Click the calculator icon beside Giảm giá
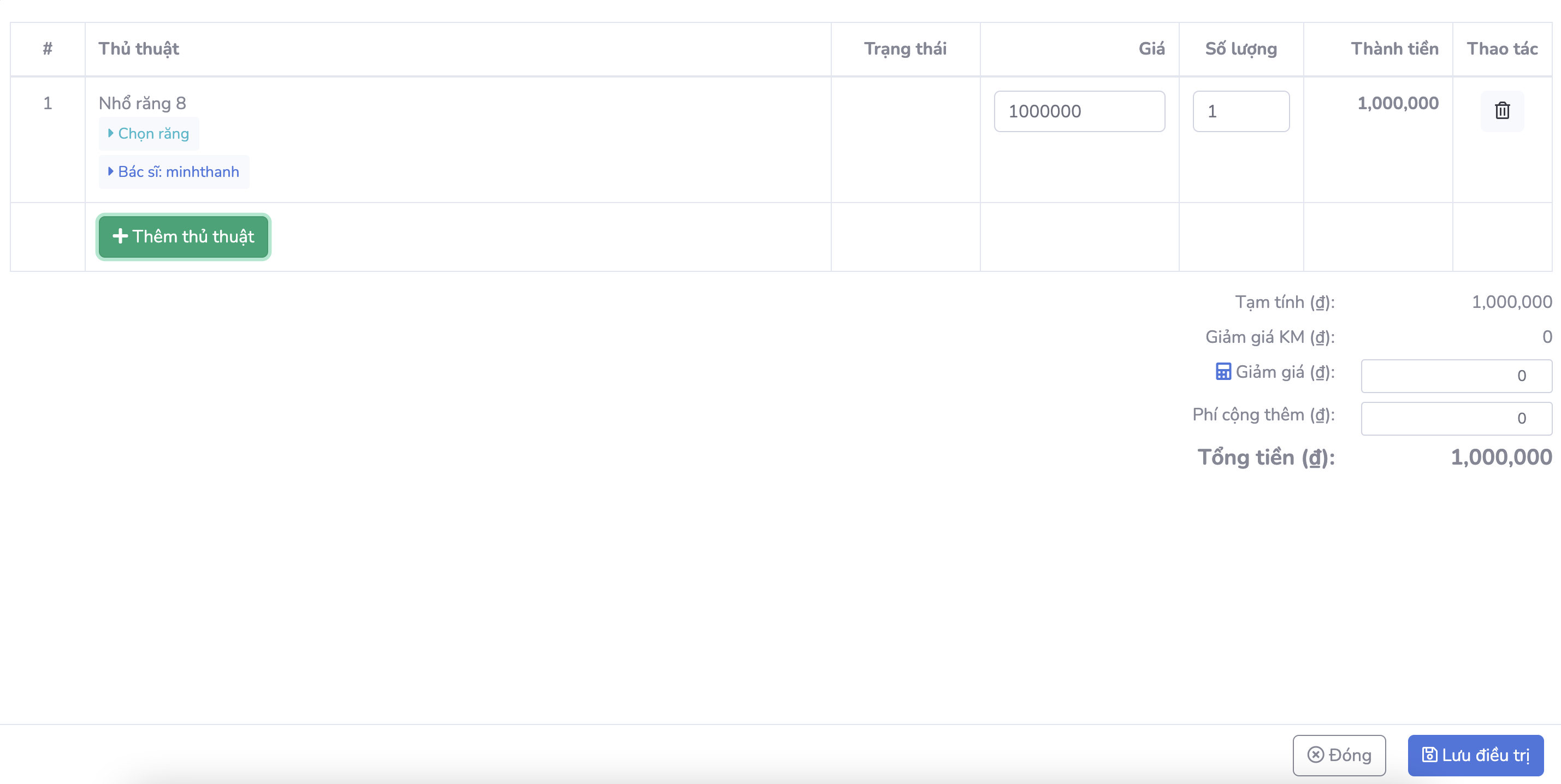This screenshot has width=1561, height=784. [x=1223, y=371]
